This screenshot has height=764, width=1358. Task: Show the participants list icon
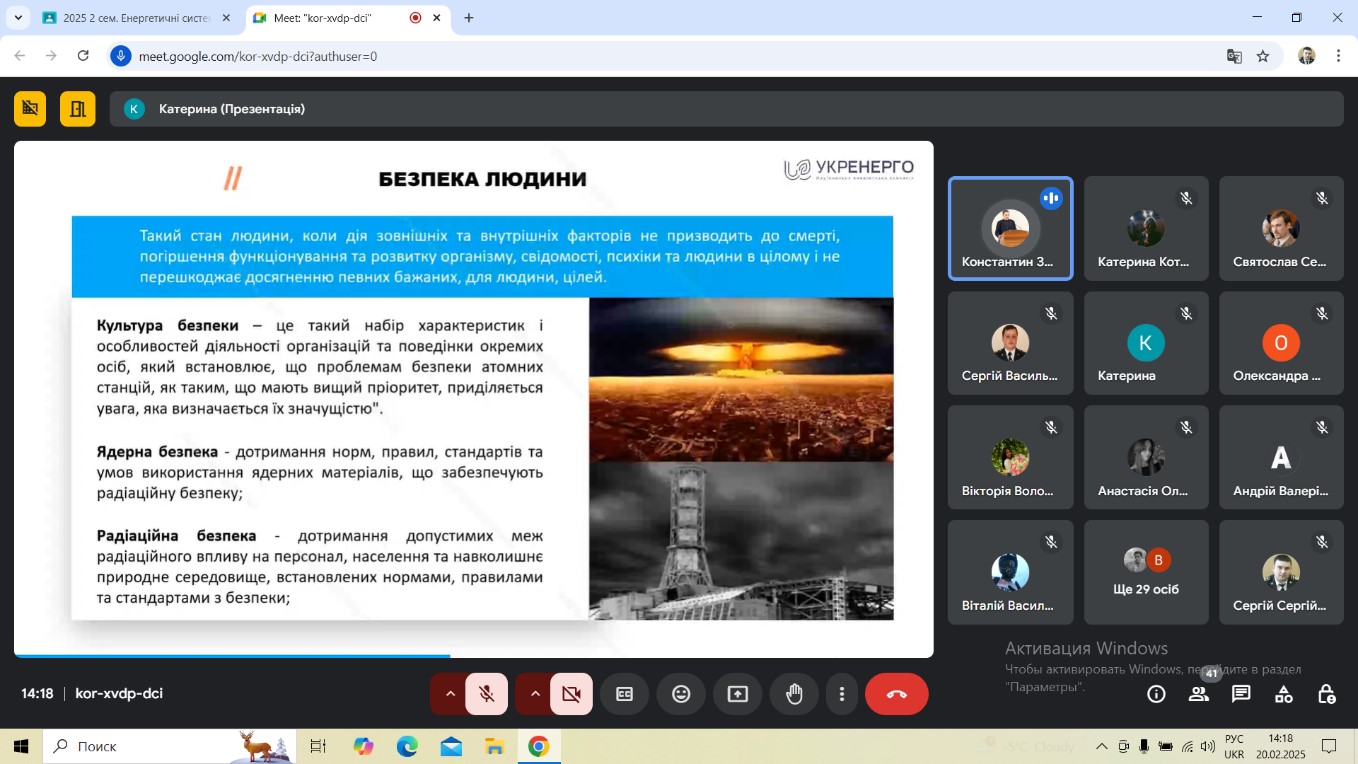1198,694
